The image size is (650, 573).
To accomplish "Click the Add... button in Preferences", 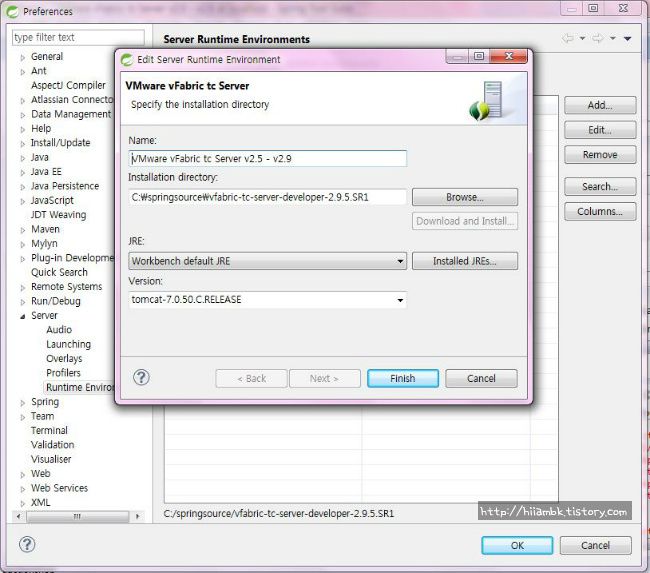I will [600, 105].
